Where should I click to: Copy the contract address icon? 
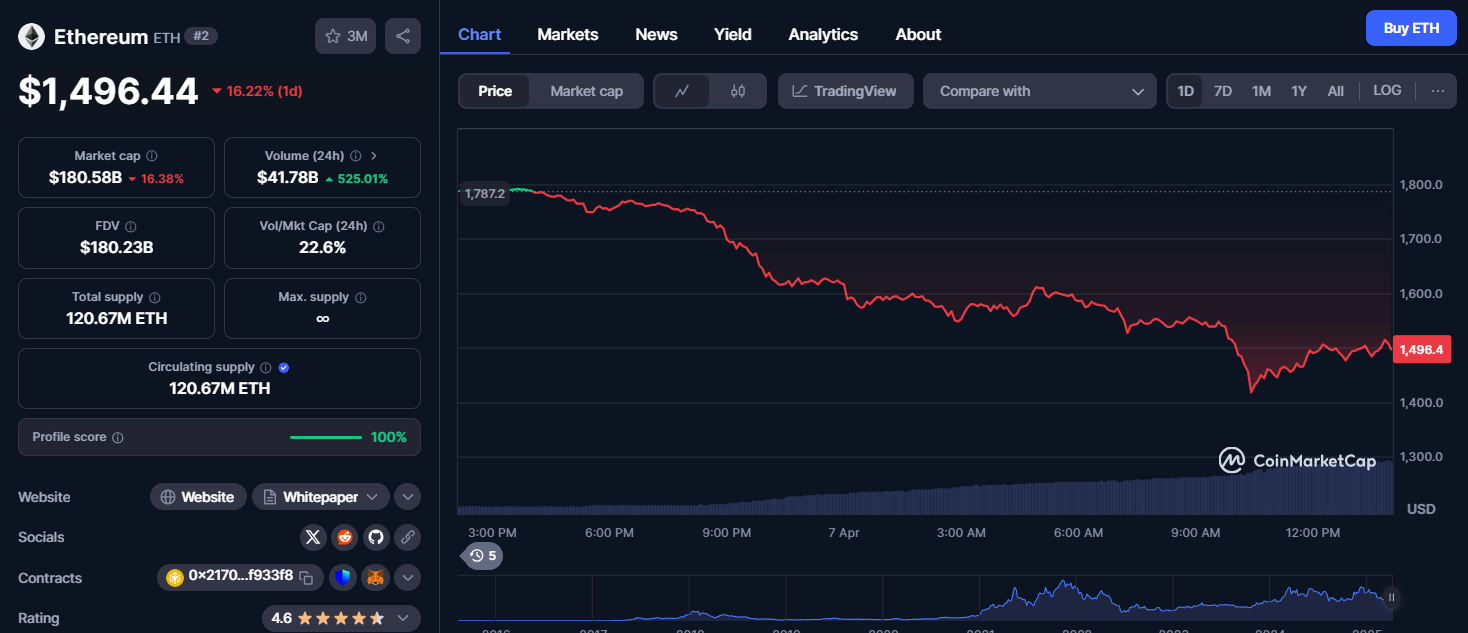307,577
